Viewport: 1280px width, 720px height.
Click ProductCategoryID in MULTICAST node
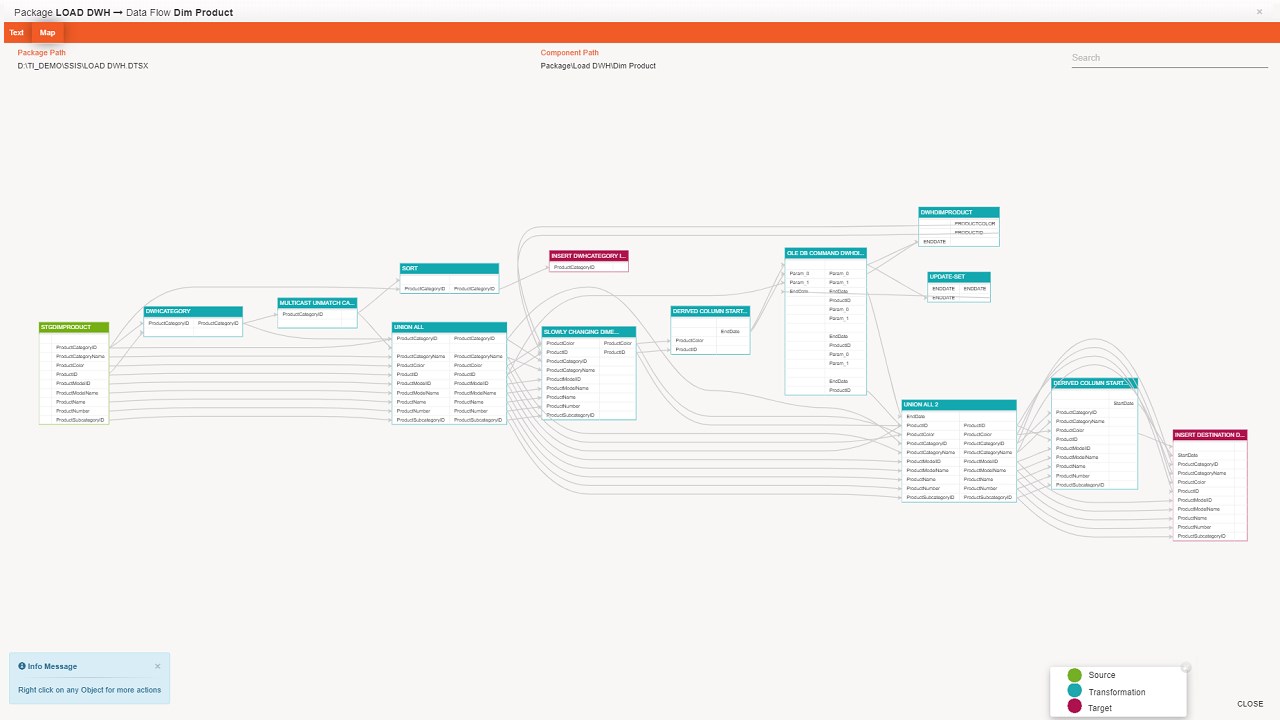303,314
